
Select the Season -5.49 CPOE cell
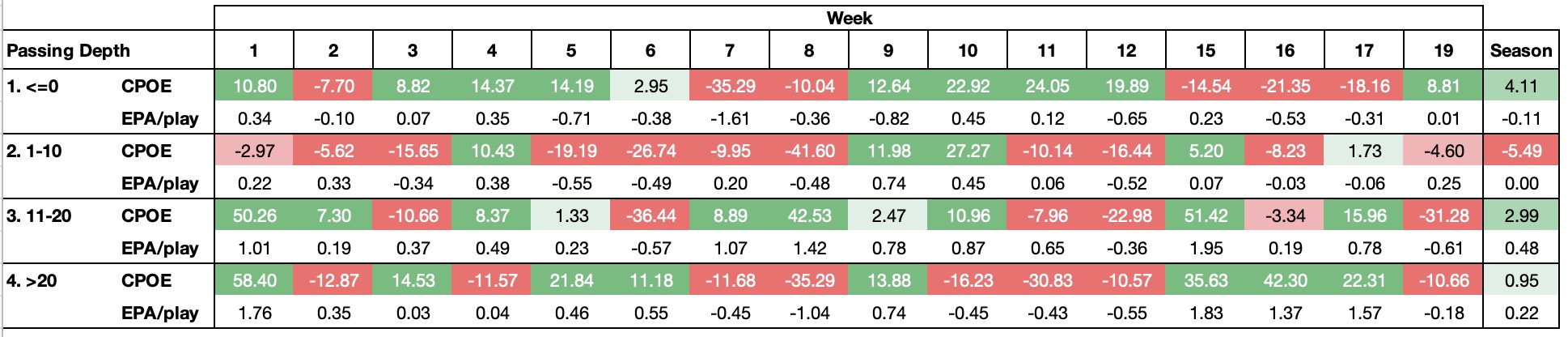1521,151
